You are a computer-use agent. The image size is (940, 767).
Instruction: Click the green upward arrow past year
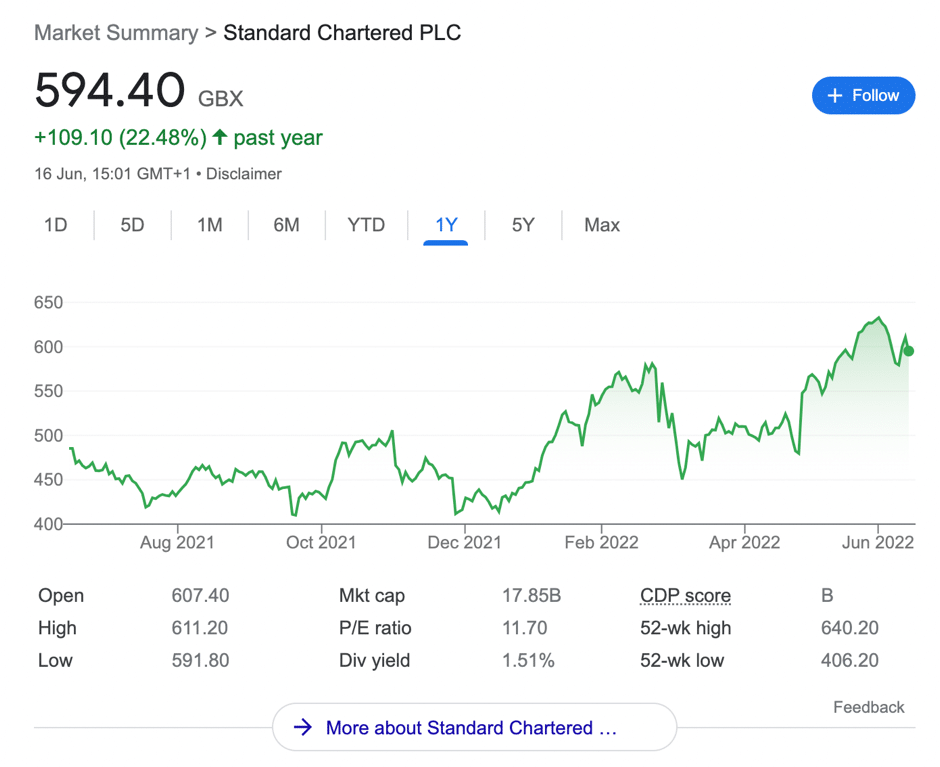pos(220,137)
